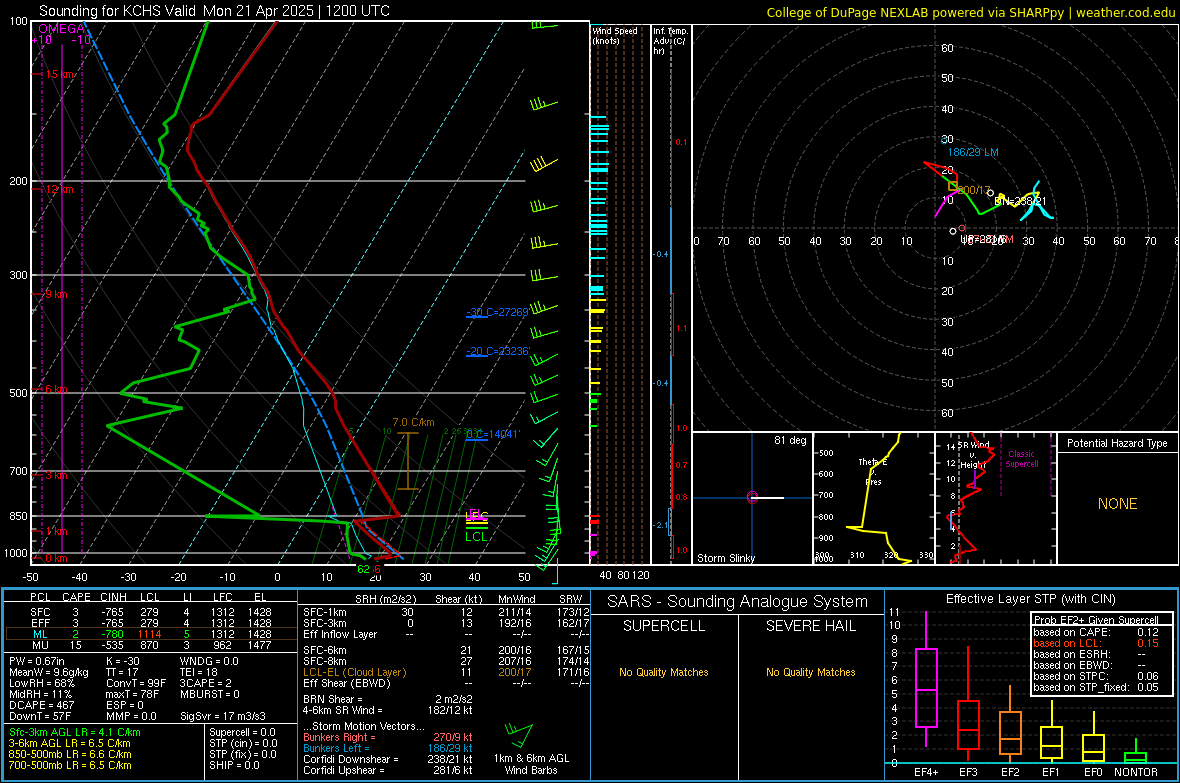1180x783 pixels.
Task: Click the '81 deg' slinky angle value
Action: 790,440
